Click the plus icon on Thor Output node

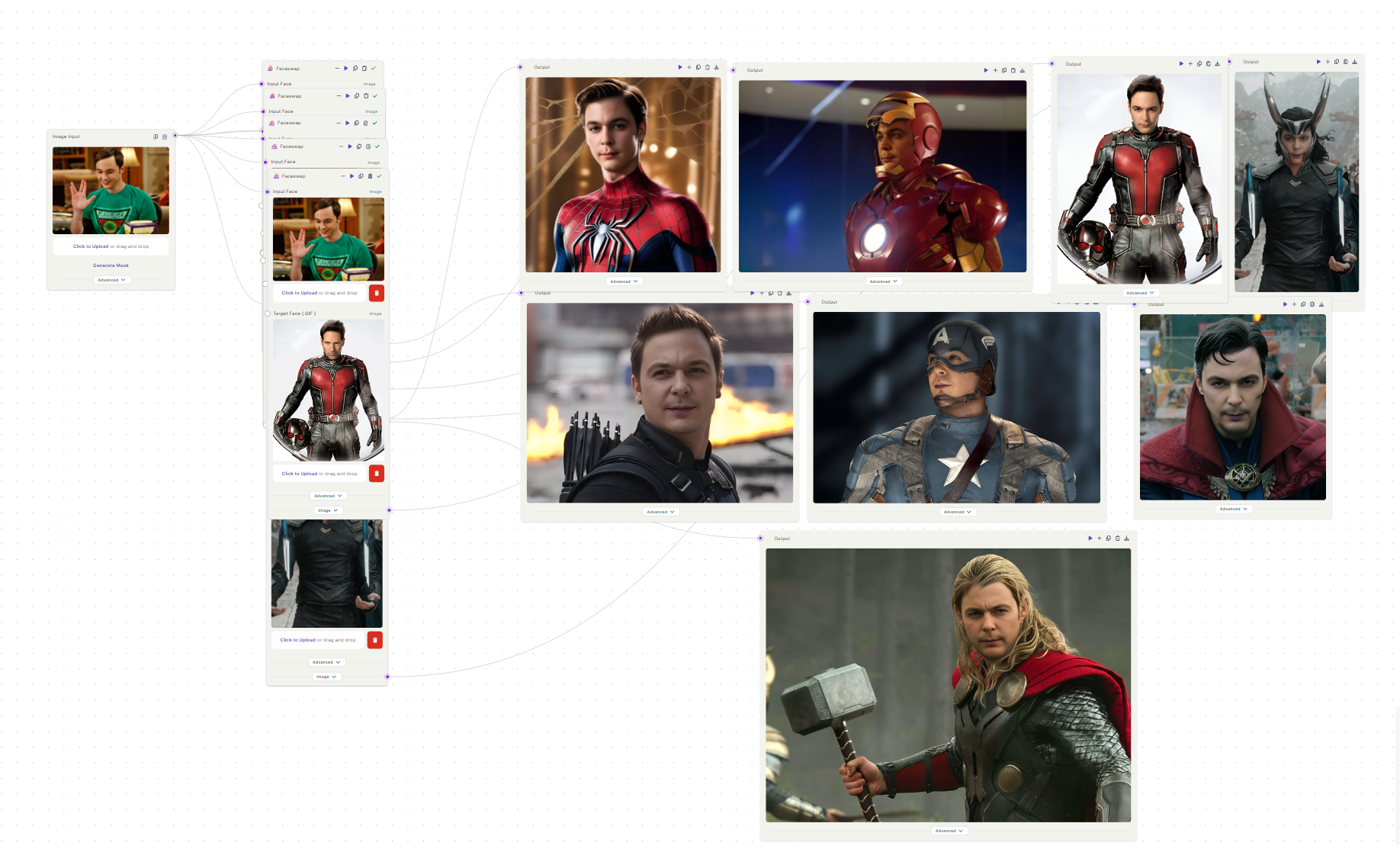click(x=1100, y=539)
